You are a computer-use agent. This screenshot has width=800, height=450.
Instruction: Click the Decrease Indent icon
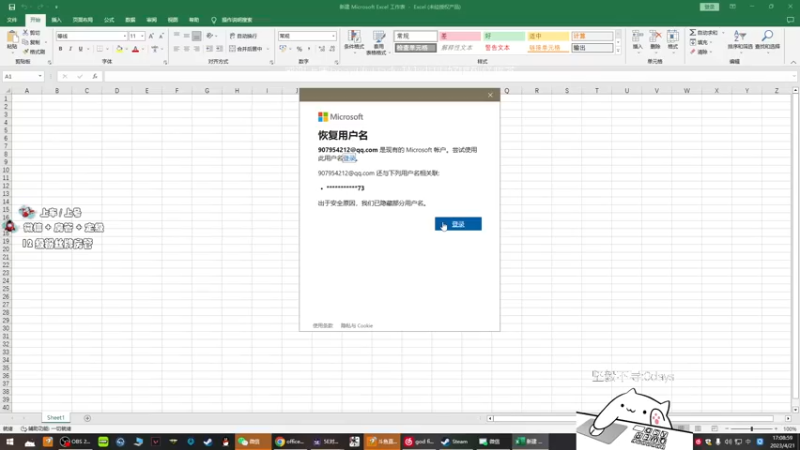[x=209, y=48]
